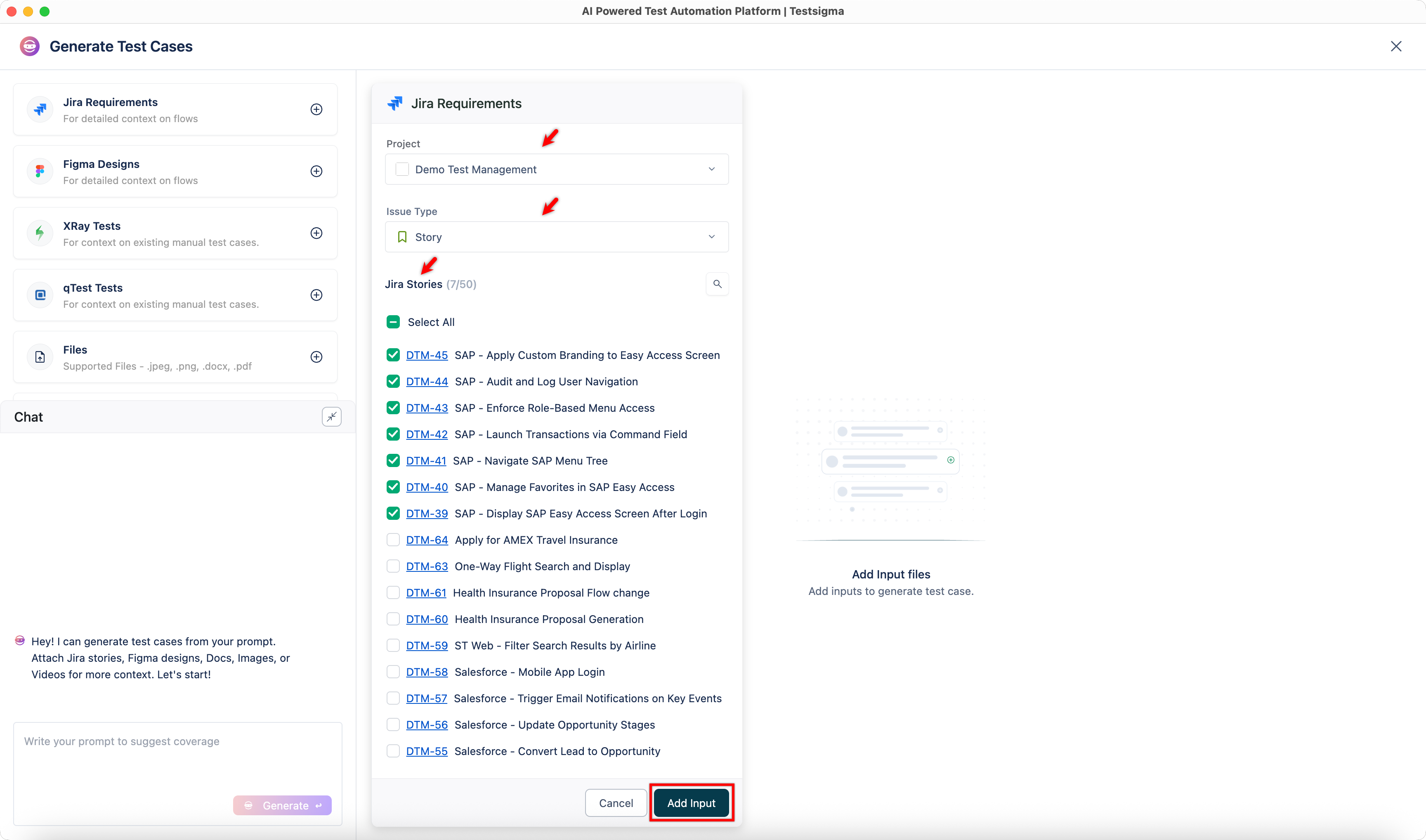
Task: Open the DTM-39 story link
Action: [427, 513]
